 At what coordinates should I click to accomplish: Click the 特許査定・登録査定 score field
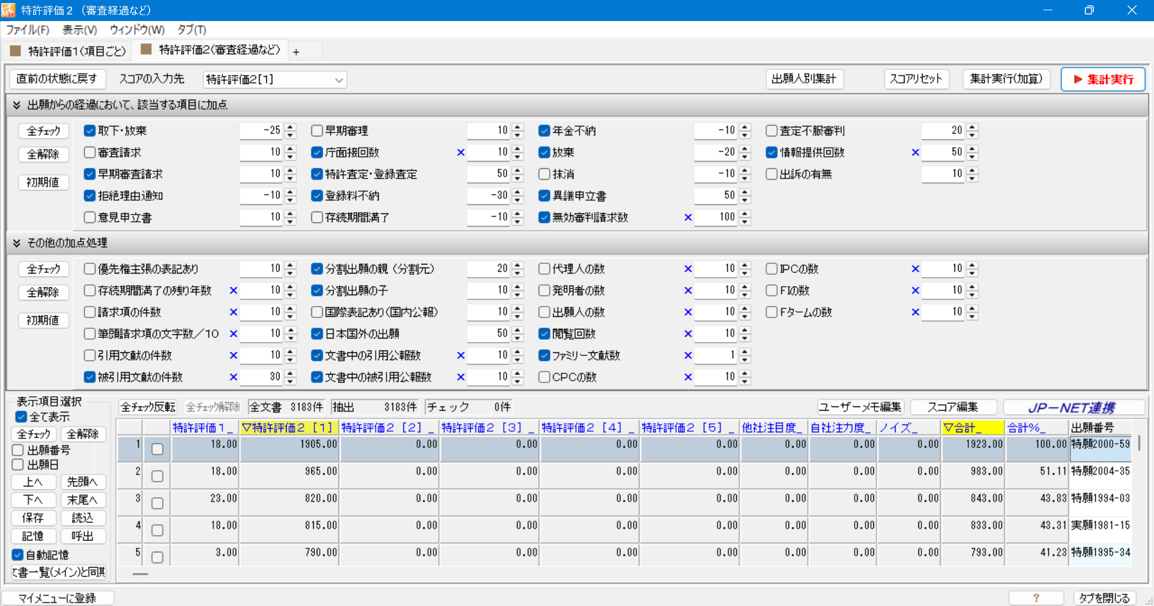click(489, 175)
